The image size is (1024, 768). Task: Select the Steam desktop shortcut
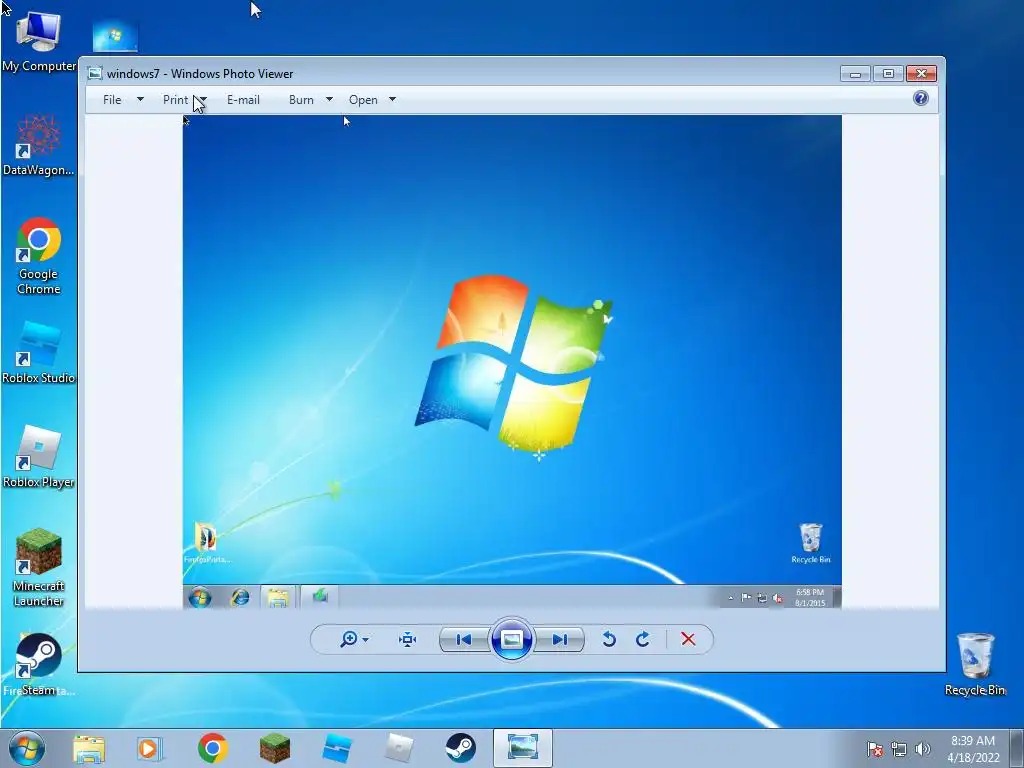39,665
